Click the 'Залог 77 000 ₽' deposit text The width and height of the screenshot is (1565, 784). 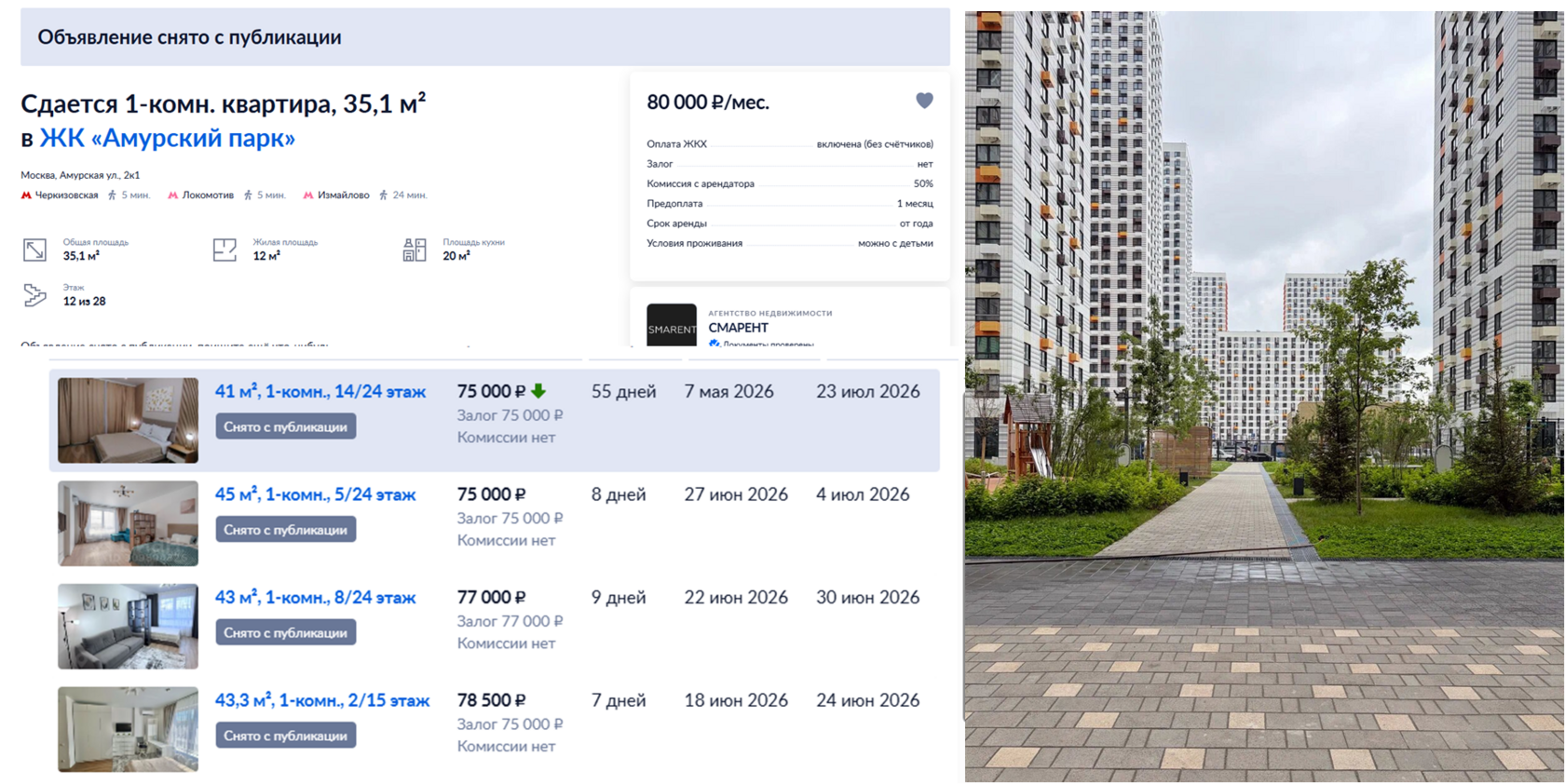point(510,621)
